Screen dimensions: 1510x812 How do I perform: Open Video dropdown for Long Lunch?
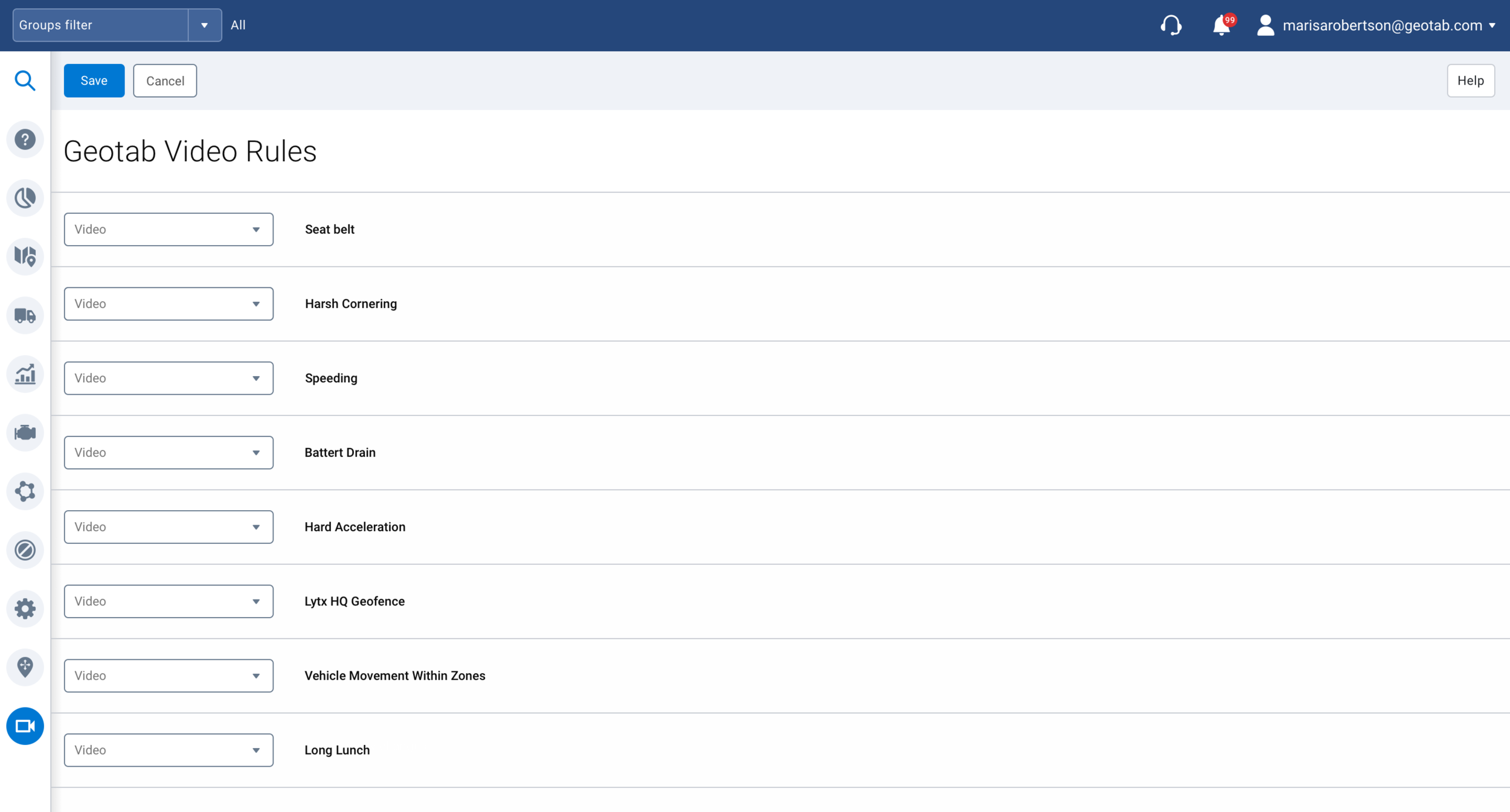click(x=169, y=750)
